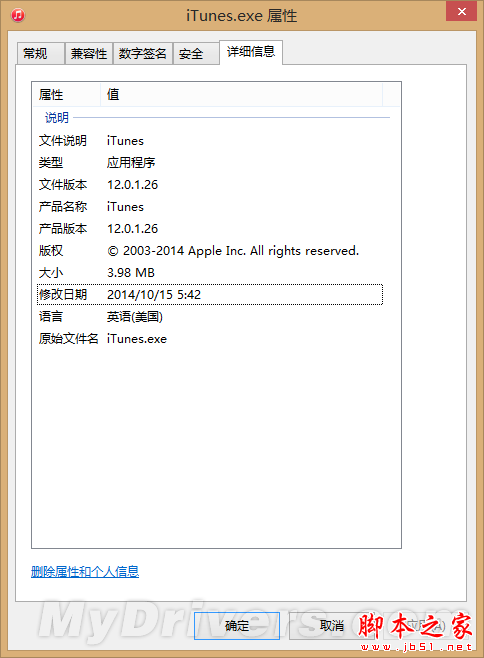Open 删除属性和个人信息 link
Image resolution: width=484 pixels, height=658 pixels.
pos(85,572)
